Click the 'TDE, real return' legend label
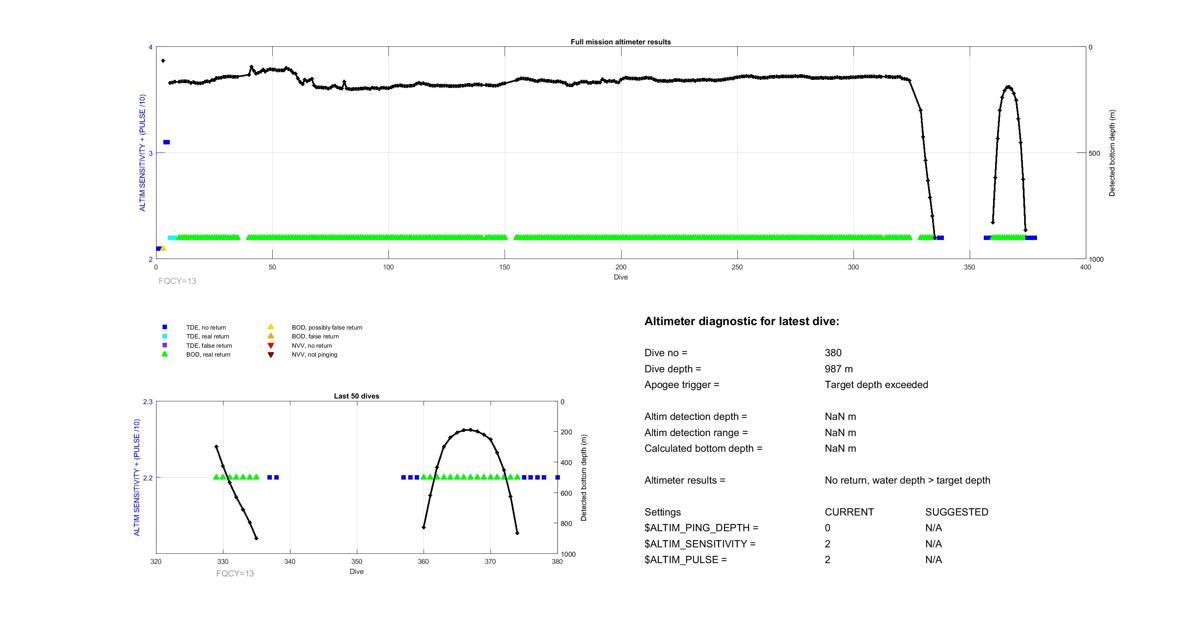Viewport: 1200px width, 622px height. pyautogui.click(x=208, y=336)
